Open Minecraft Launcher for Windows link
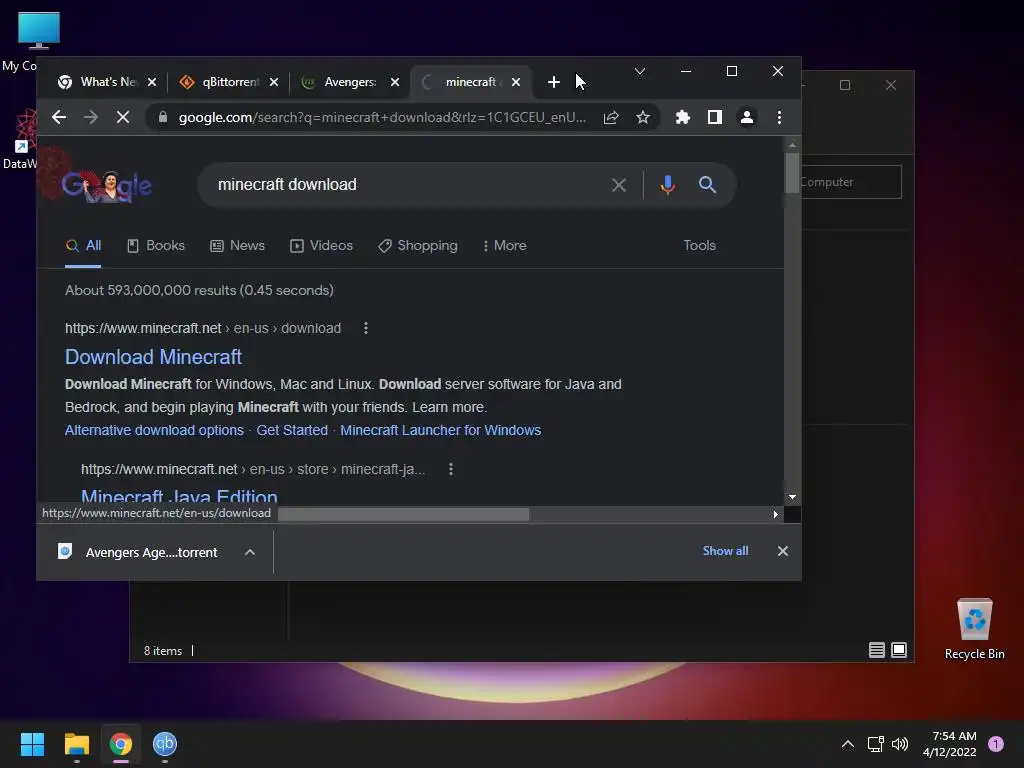 point(440,430)
